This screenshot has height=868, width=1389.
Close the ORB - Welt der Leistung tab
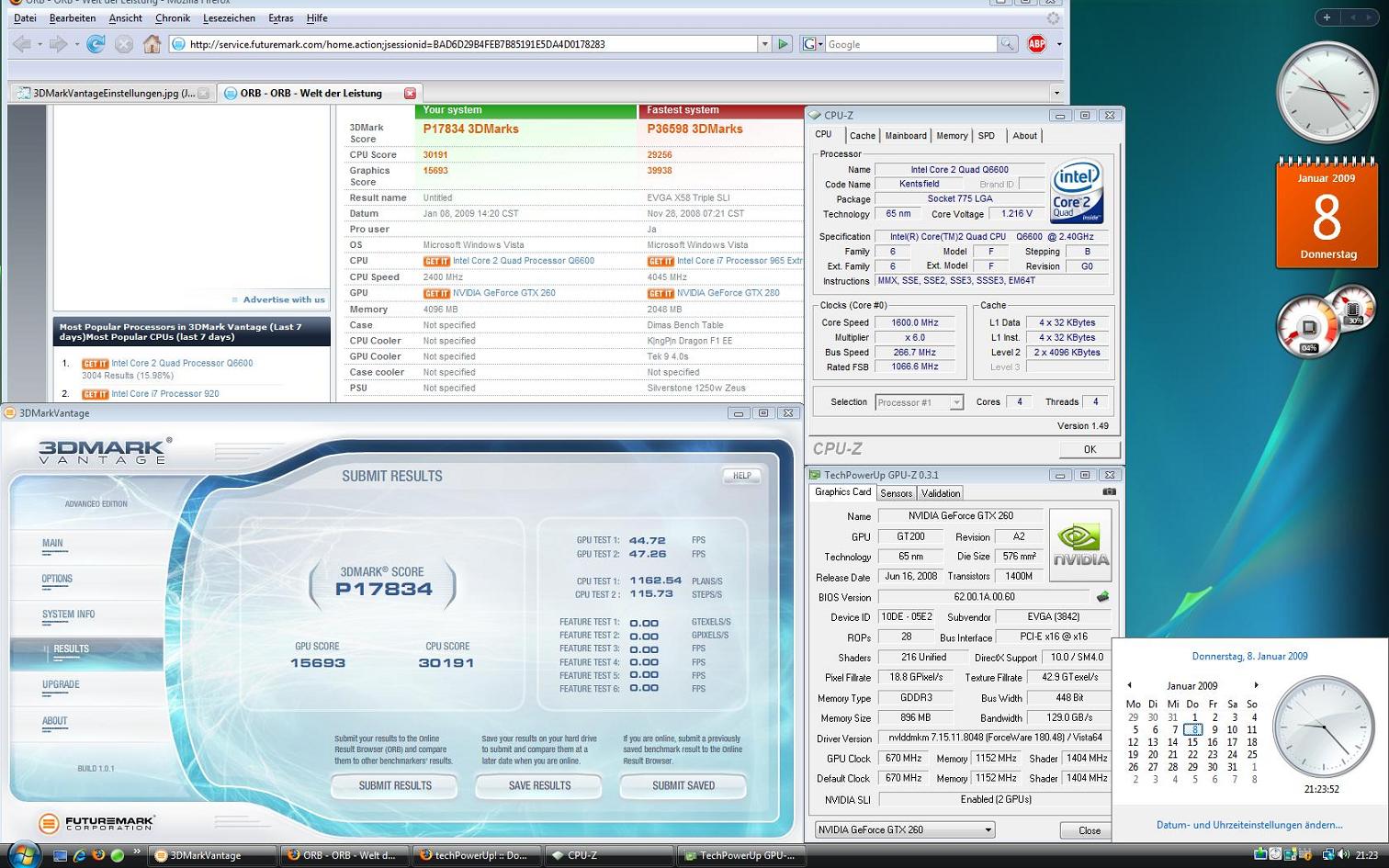pos(410,93)
